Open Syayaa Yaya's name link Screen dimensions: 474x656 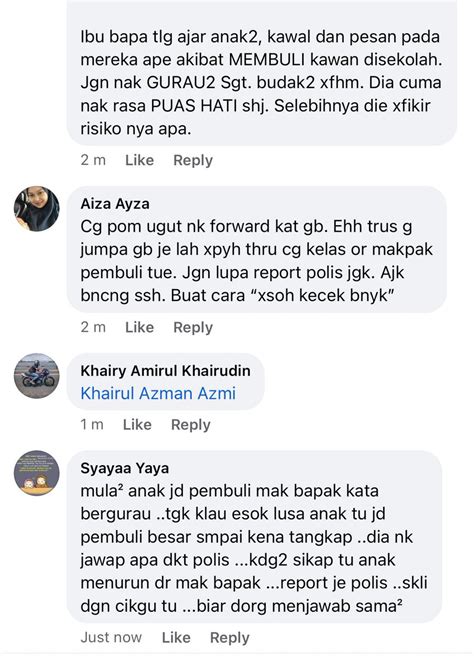coord(125,468)
